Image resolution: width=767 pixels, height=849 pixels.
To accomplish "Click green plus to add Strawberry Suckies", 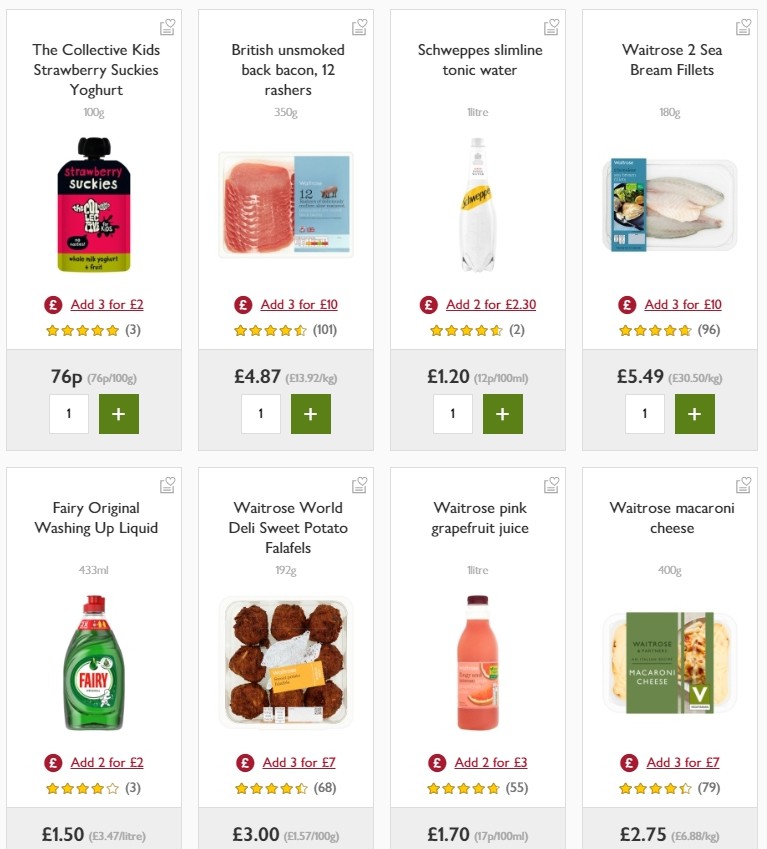I will pyautogui.click(x=119, y=413).
